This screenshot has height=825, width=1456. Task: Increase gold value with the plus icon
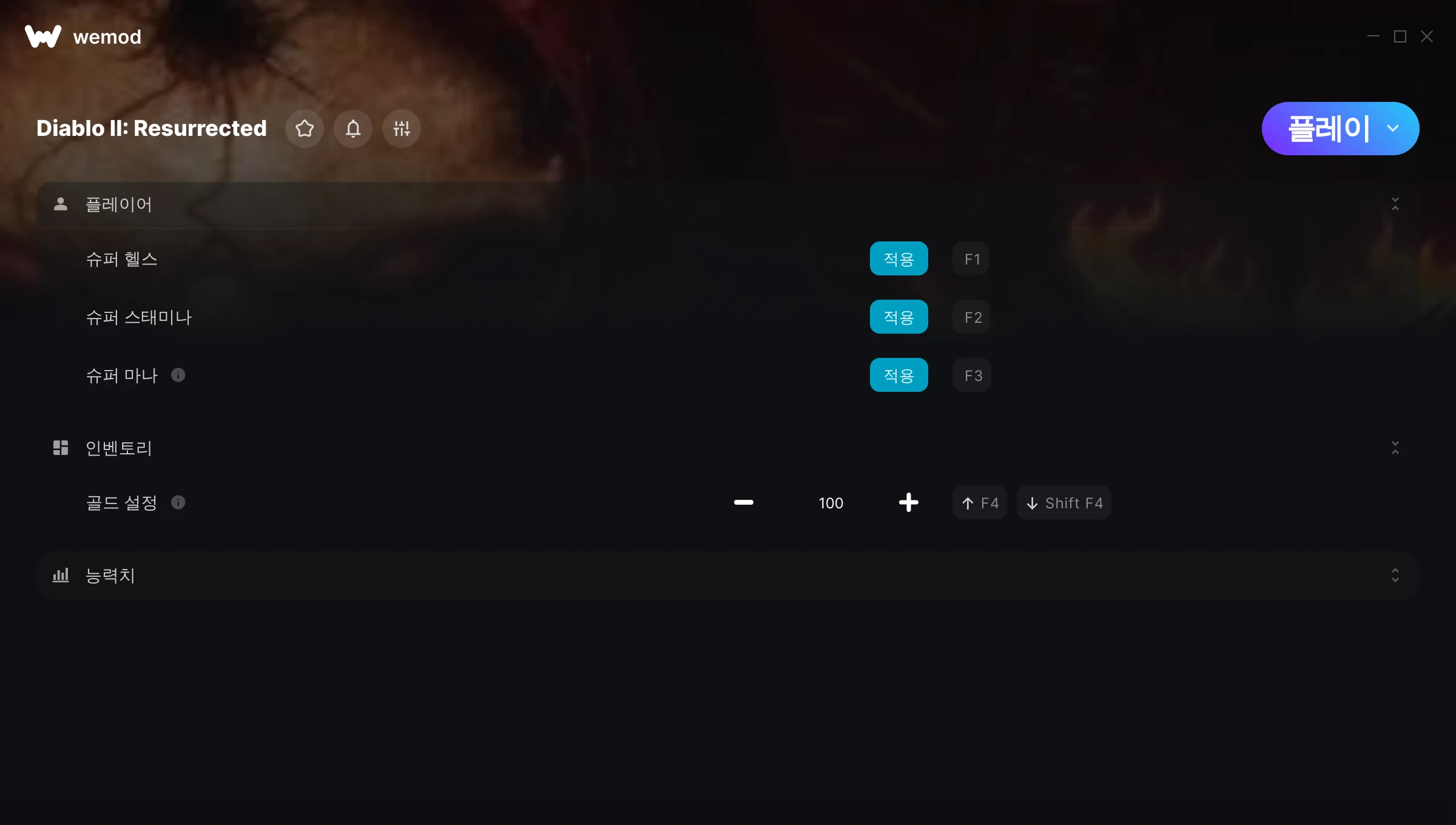[909, 502]
